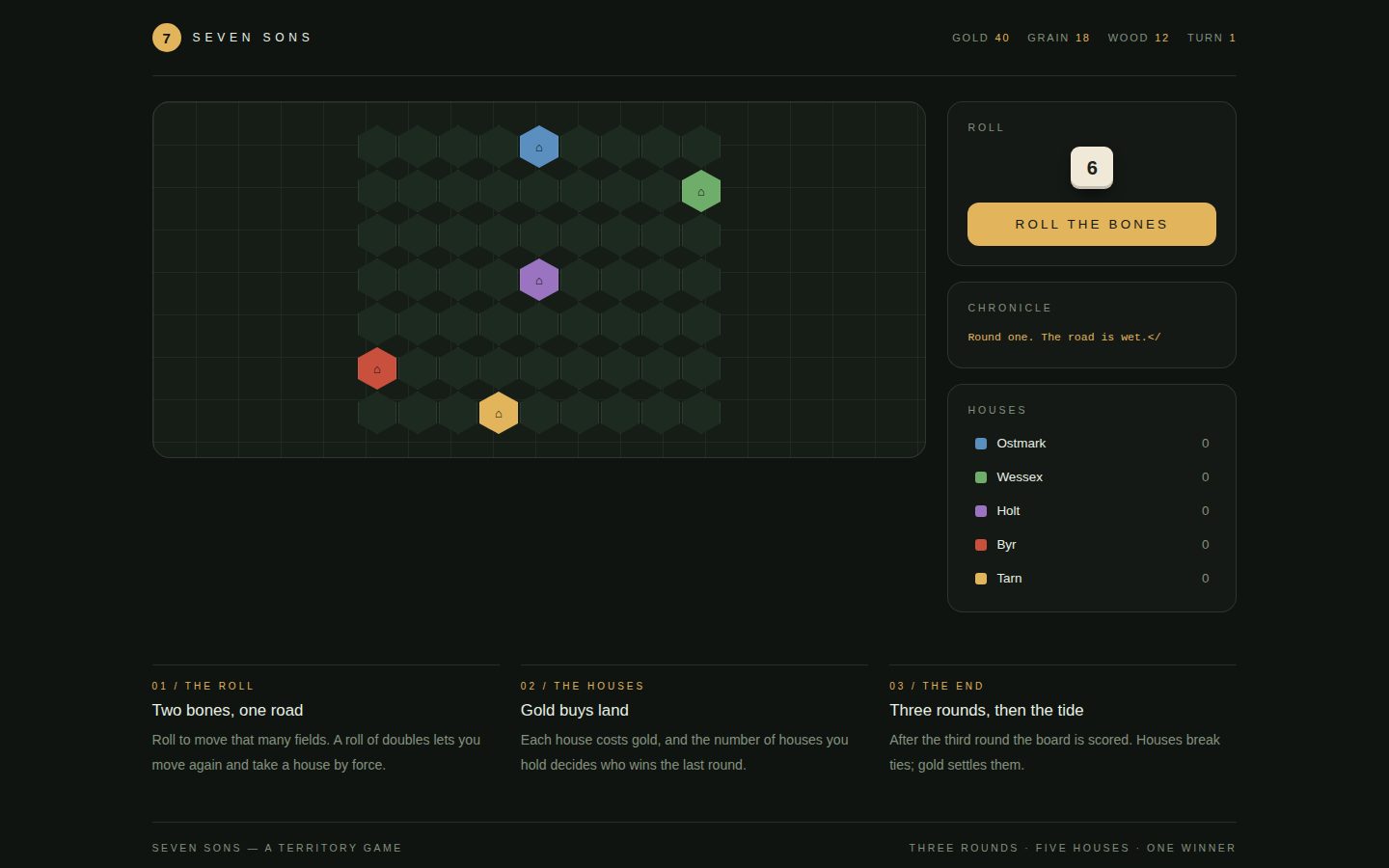Screen dimensions: 1389x868
Task: Select the Ostmark name in Houses
Action: point(1021,444)
